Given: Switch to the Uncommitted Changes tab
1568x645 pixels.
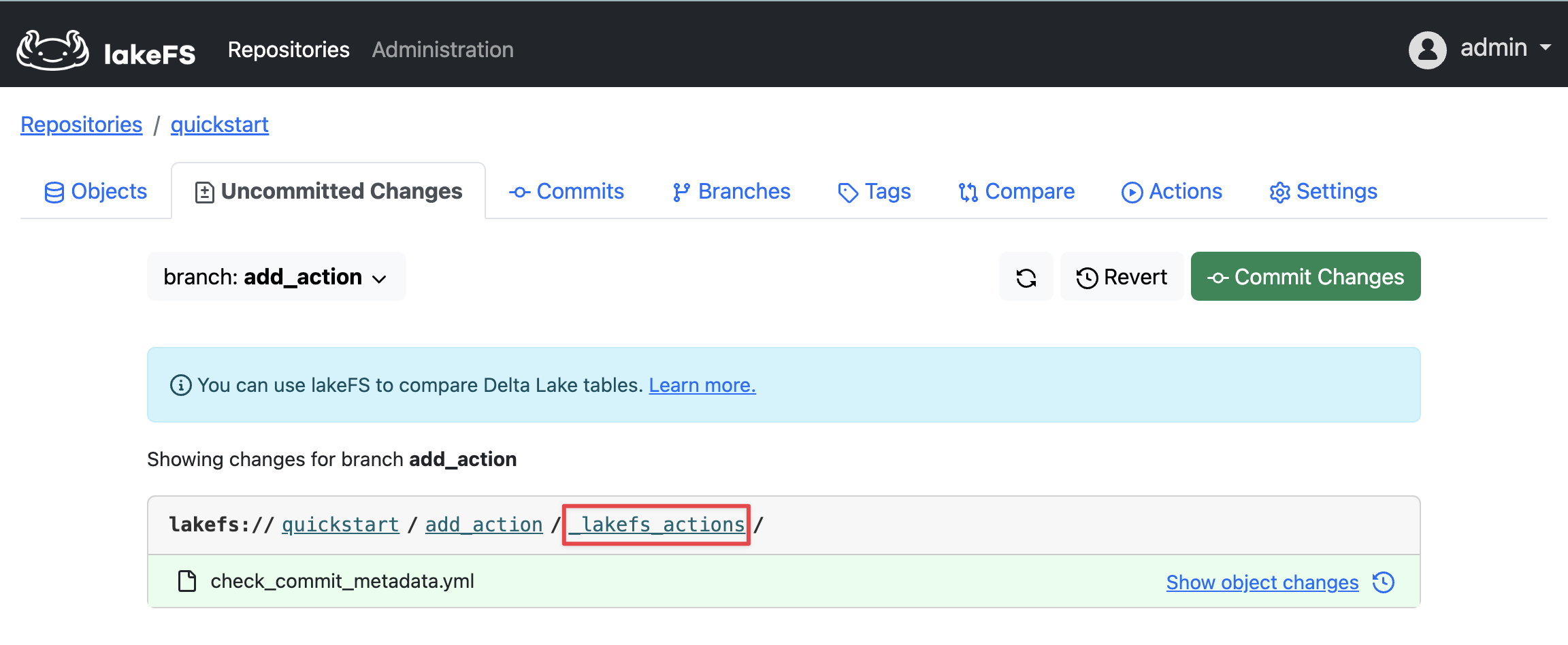Looking at the screenshot, I should click(x=329, y=191).
